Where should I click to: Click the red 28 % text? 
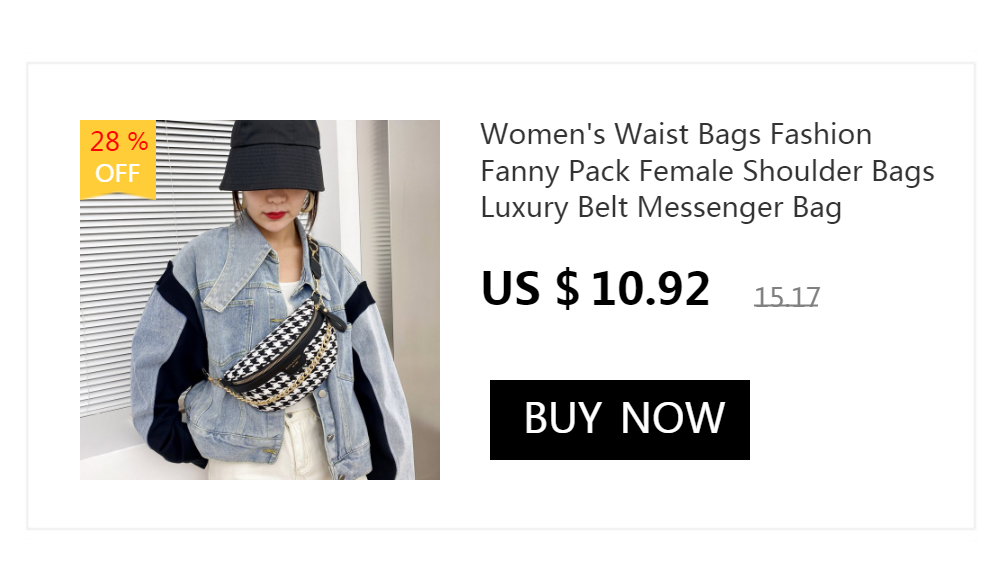click(119, 142)
